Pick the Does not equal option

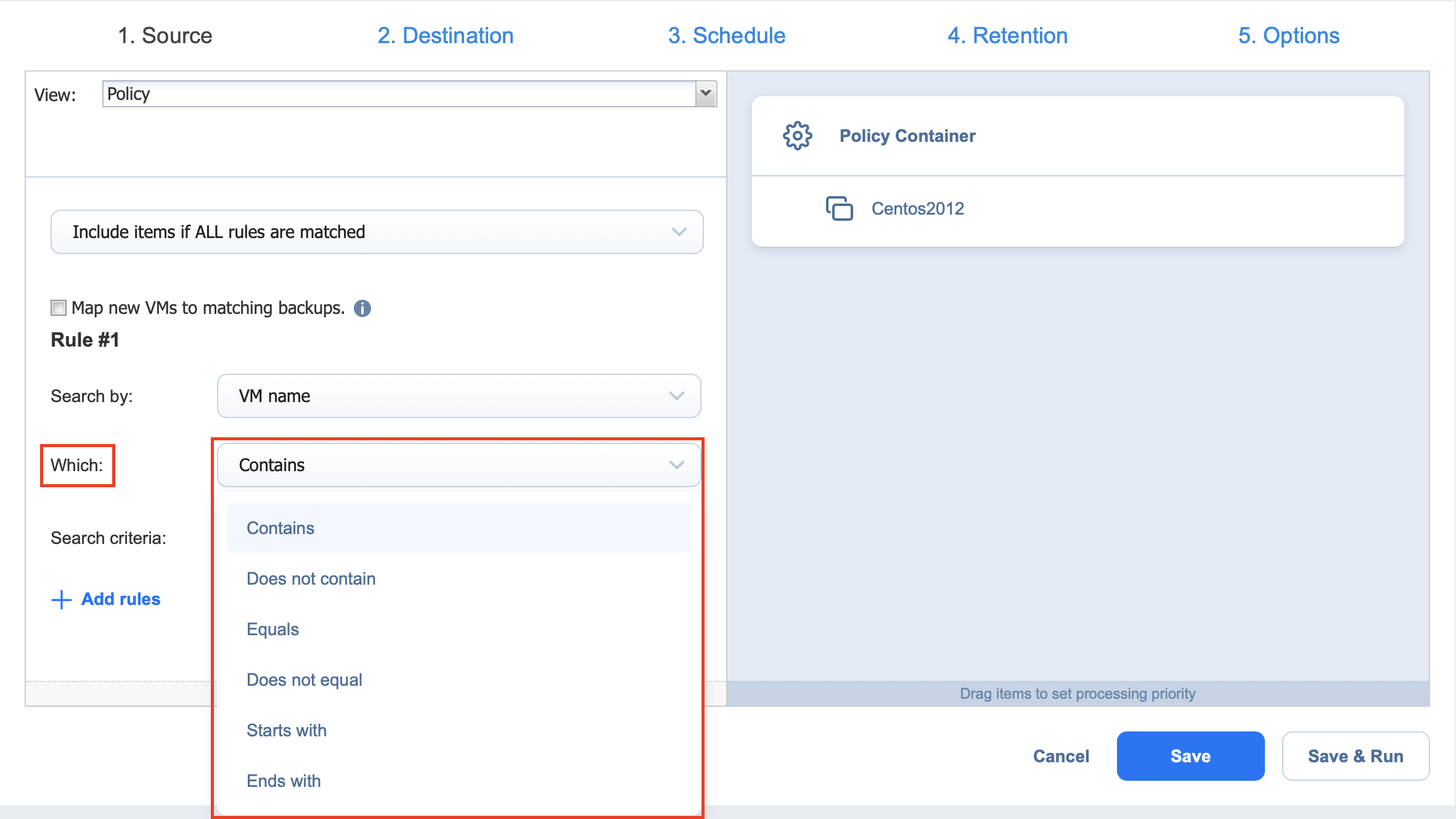(305, 680)
